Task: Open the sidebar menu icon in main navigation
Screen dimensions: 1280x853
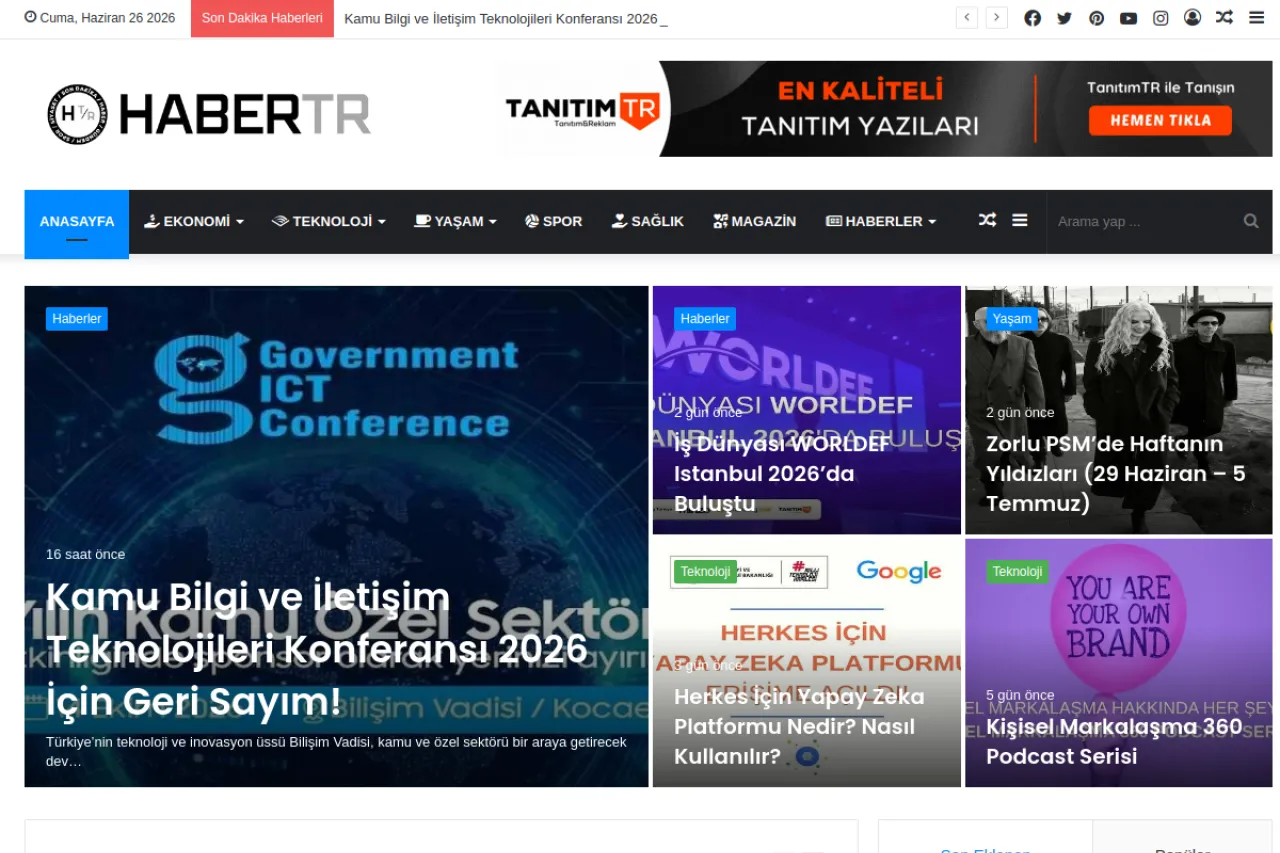Action: 1019,221
